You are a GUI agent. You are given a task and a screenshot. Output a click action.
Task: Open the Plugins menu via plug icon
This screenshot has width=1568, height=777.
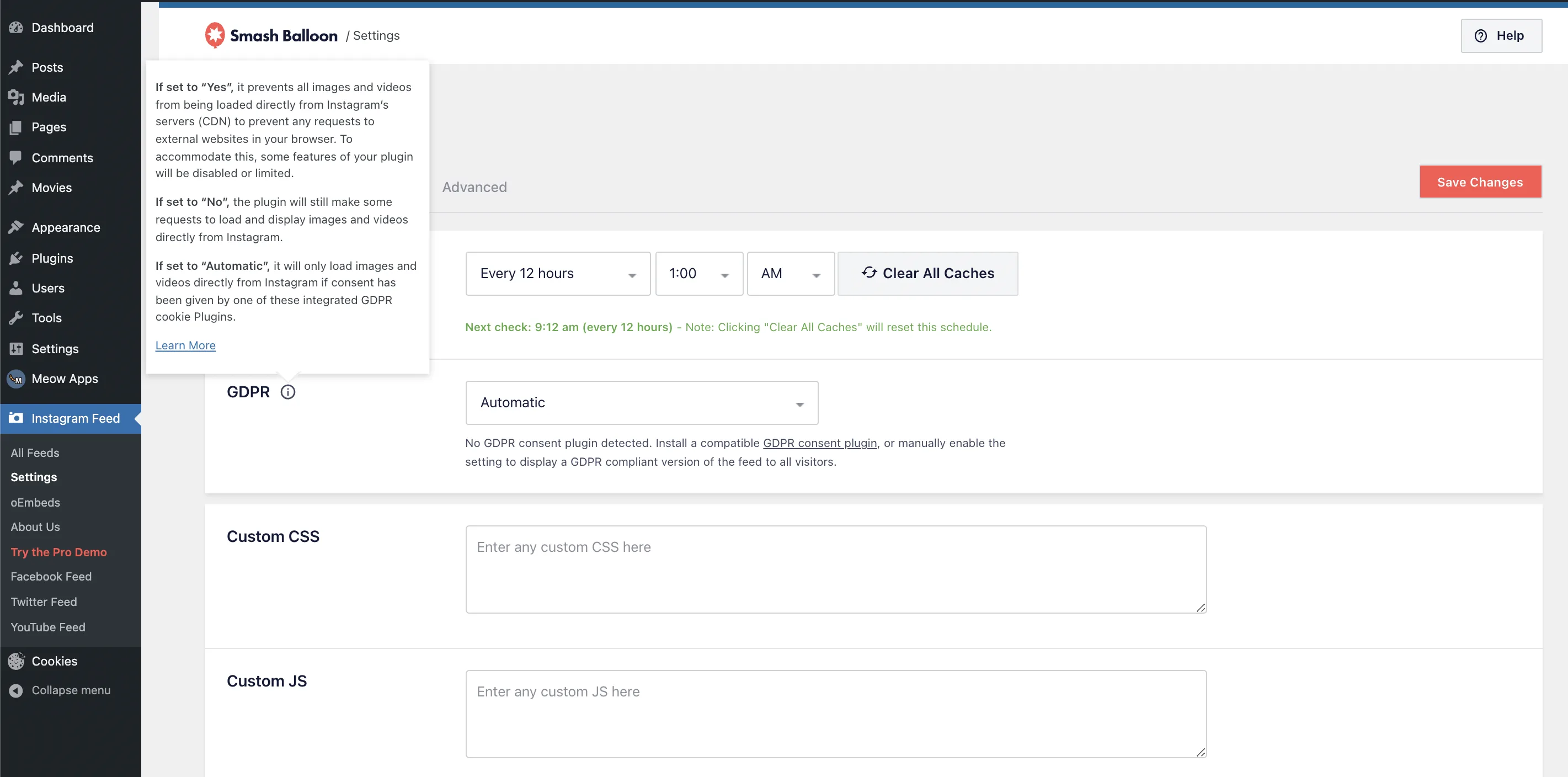point(16,258)
